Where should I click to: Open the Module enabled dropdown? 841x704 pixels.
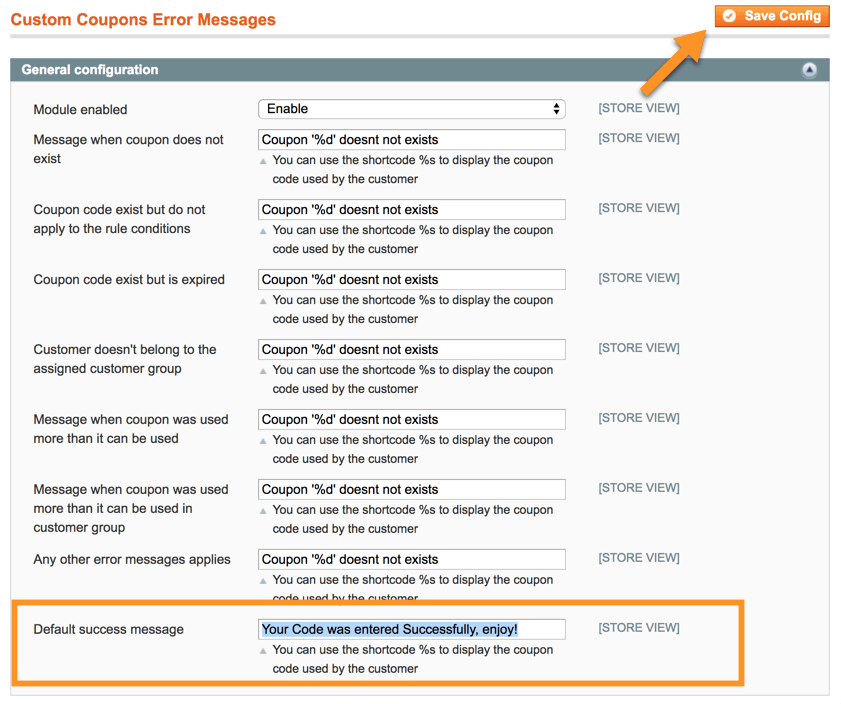(x=411, y=109)
